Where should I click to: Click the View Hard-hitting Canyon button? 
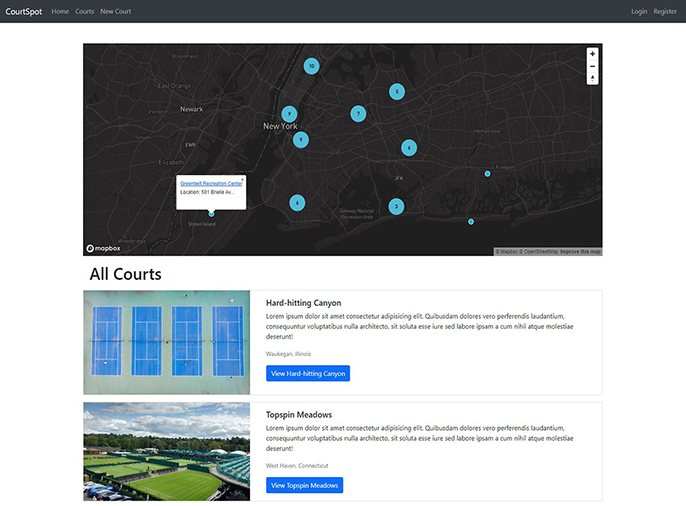(308, 373)
